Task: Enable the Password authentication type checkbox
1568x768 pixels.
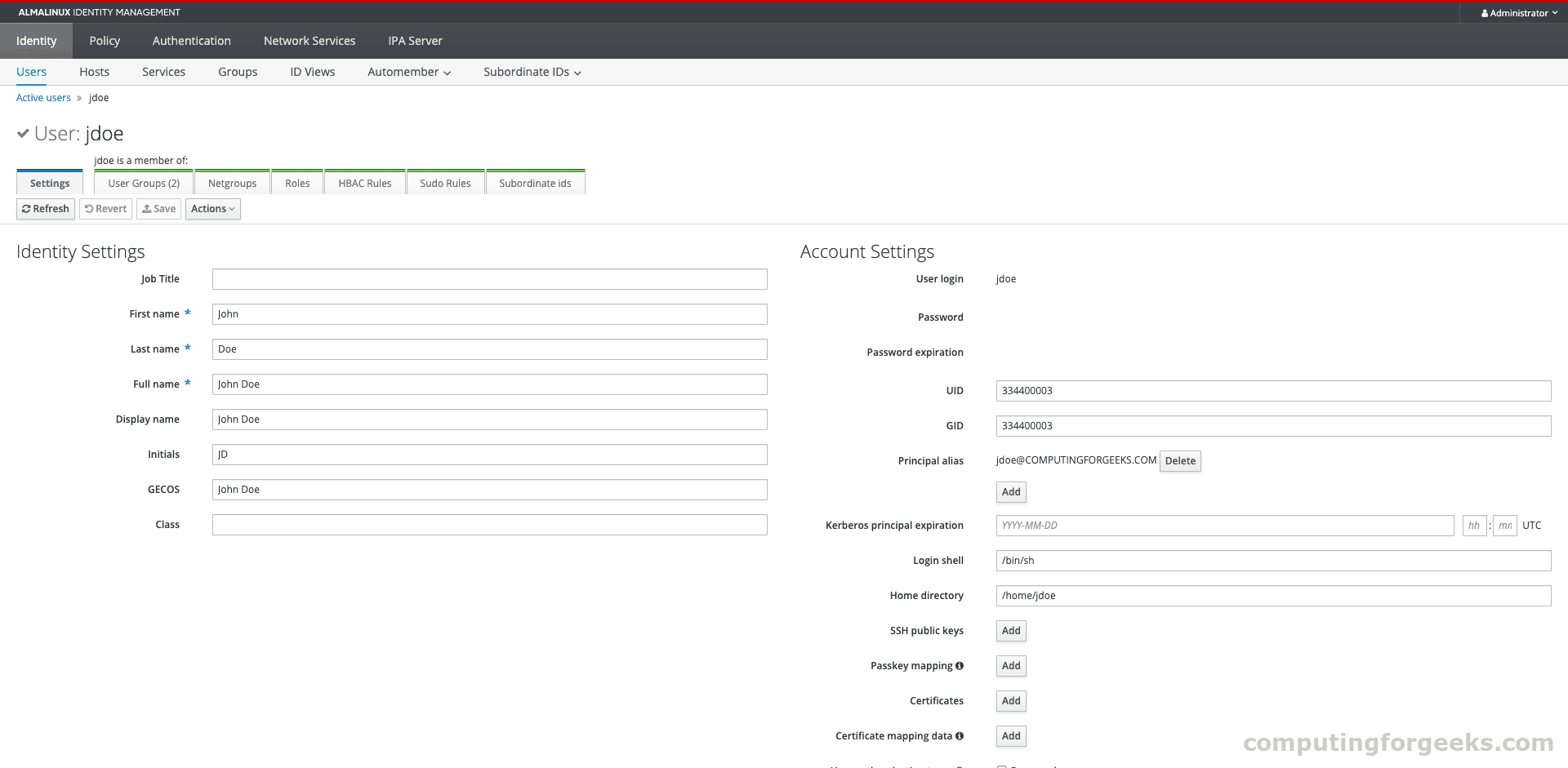Action: 1002,766
